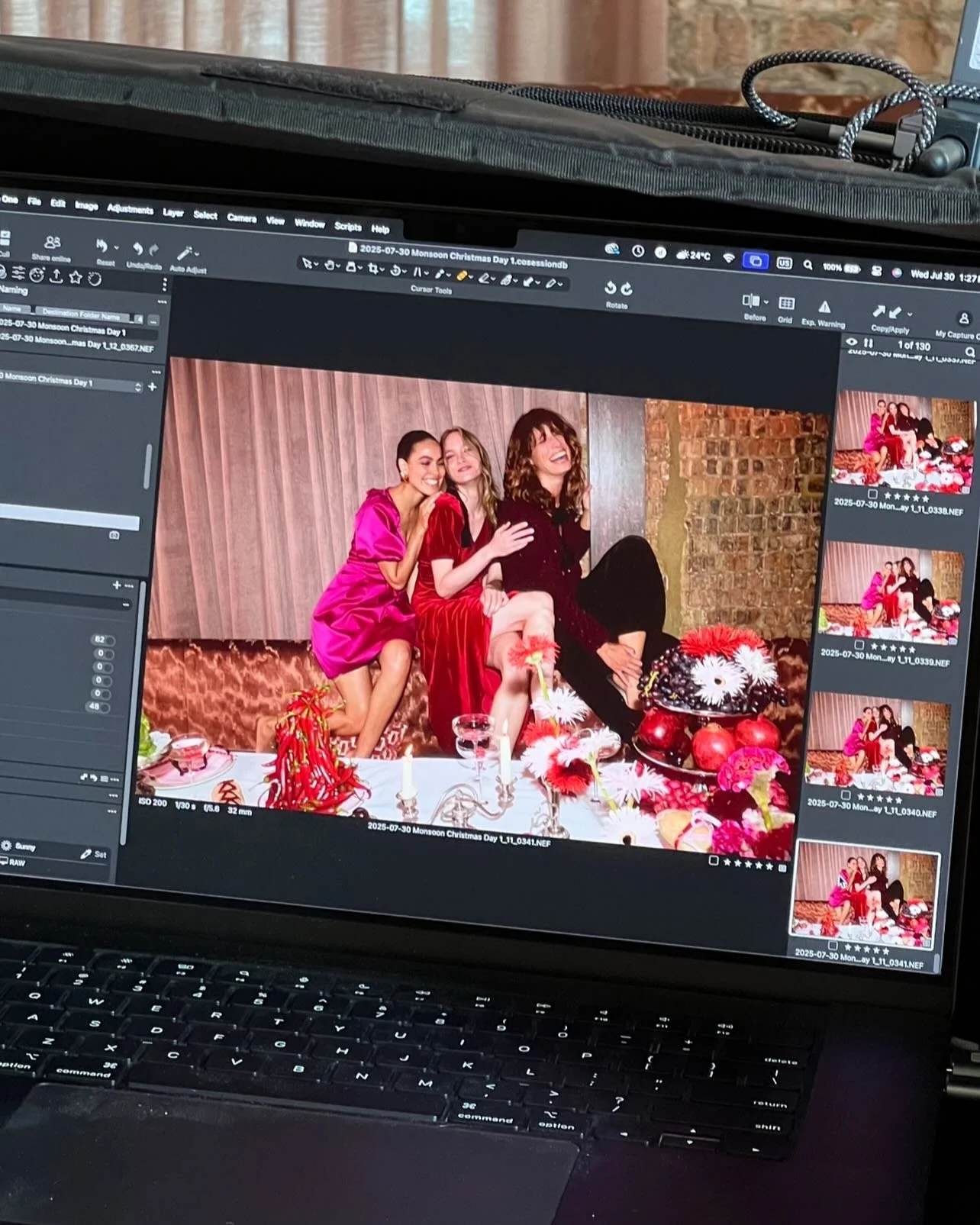Open Reset dropdown arrow
Viewport: 980px width, 1225px height.
[117, 247]
